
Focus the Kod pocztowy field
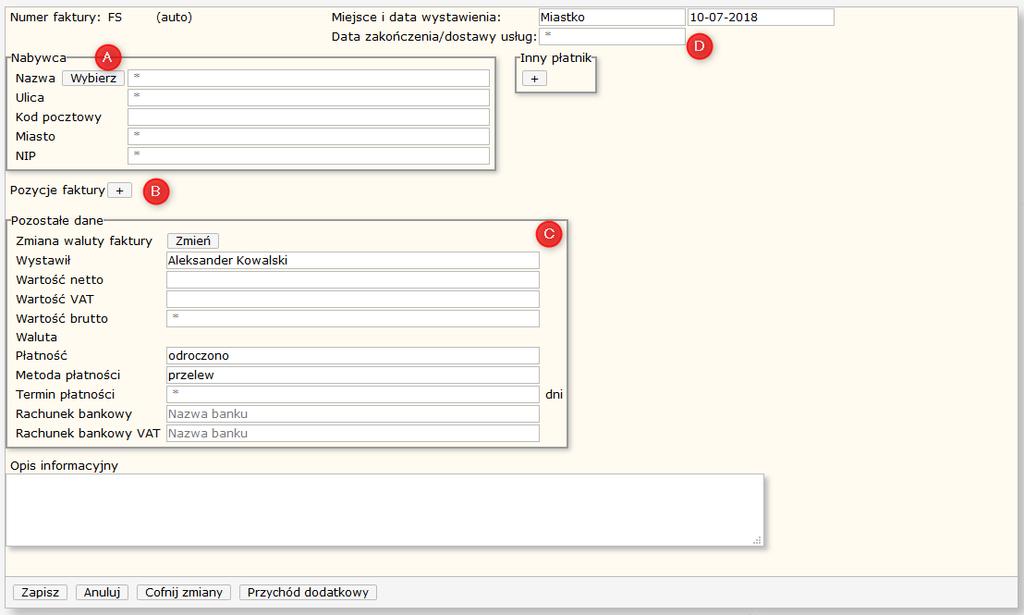click(308, 118)
